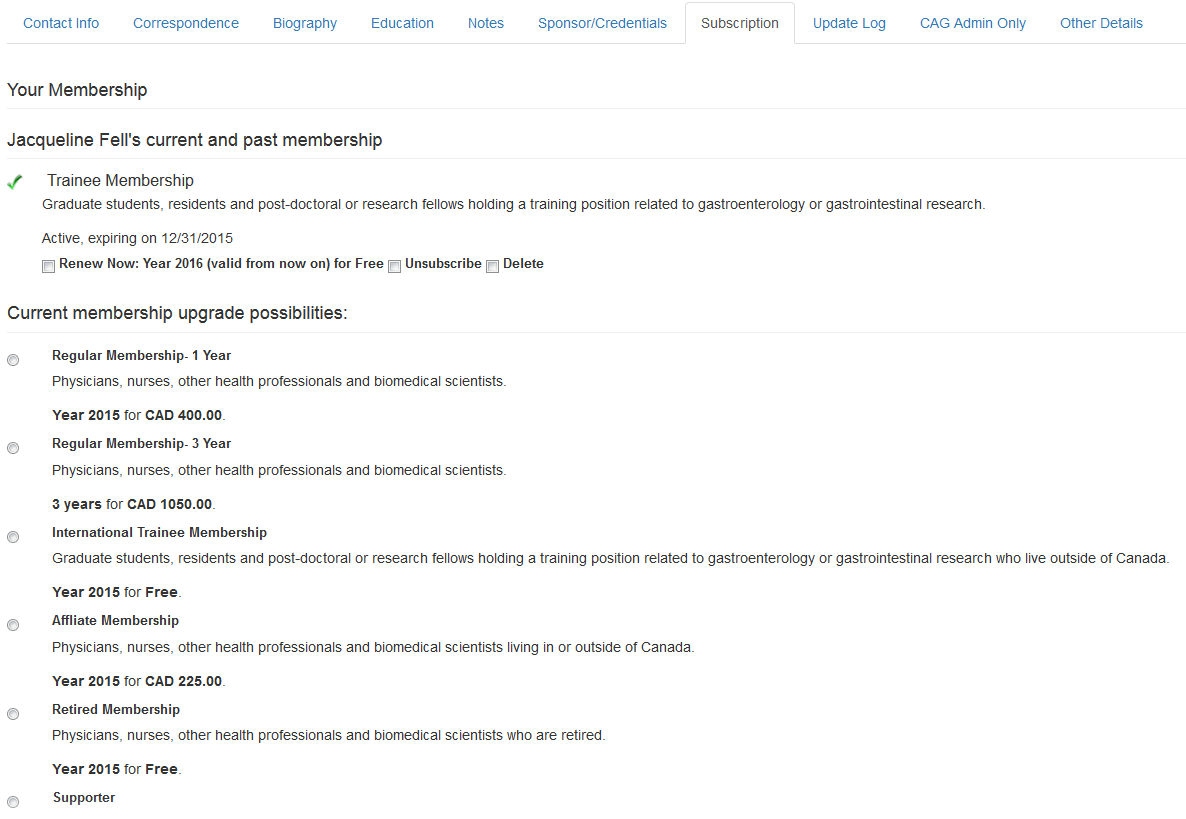The width and height of the screenshot is (1186, 819).
Task: Open the Contact Info tab
Action: pos(61,23)
